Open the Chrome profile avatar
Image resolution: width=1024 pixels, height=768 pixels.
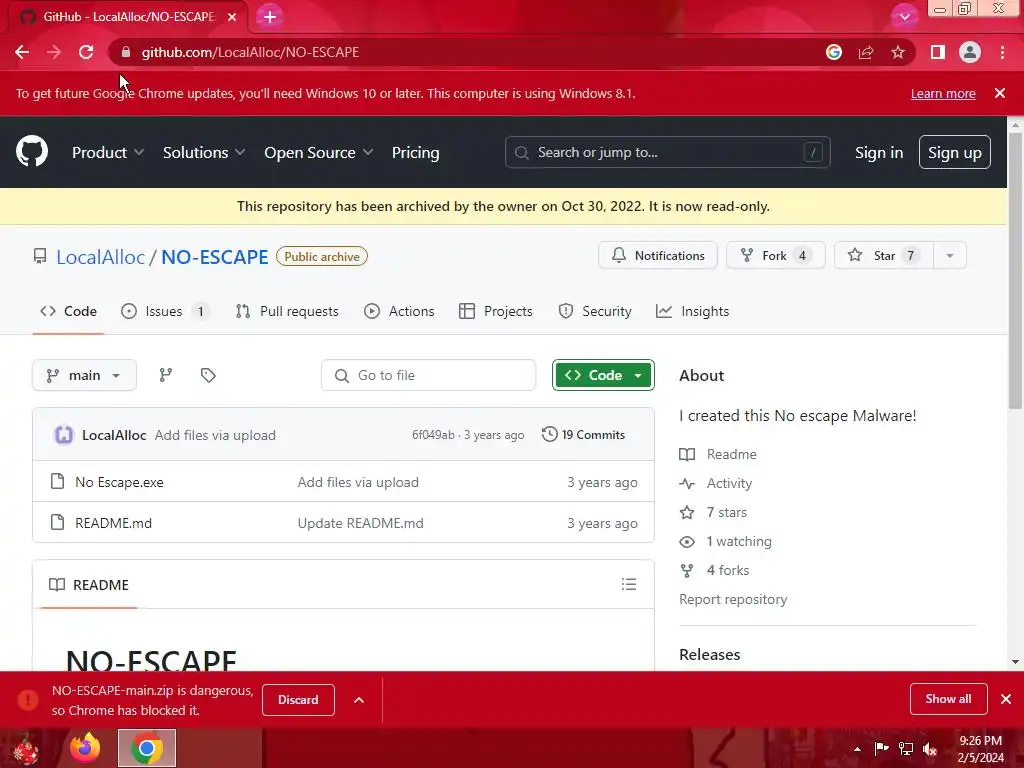coord(970,52)
